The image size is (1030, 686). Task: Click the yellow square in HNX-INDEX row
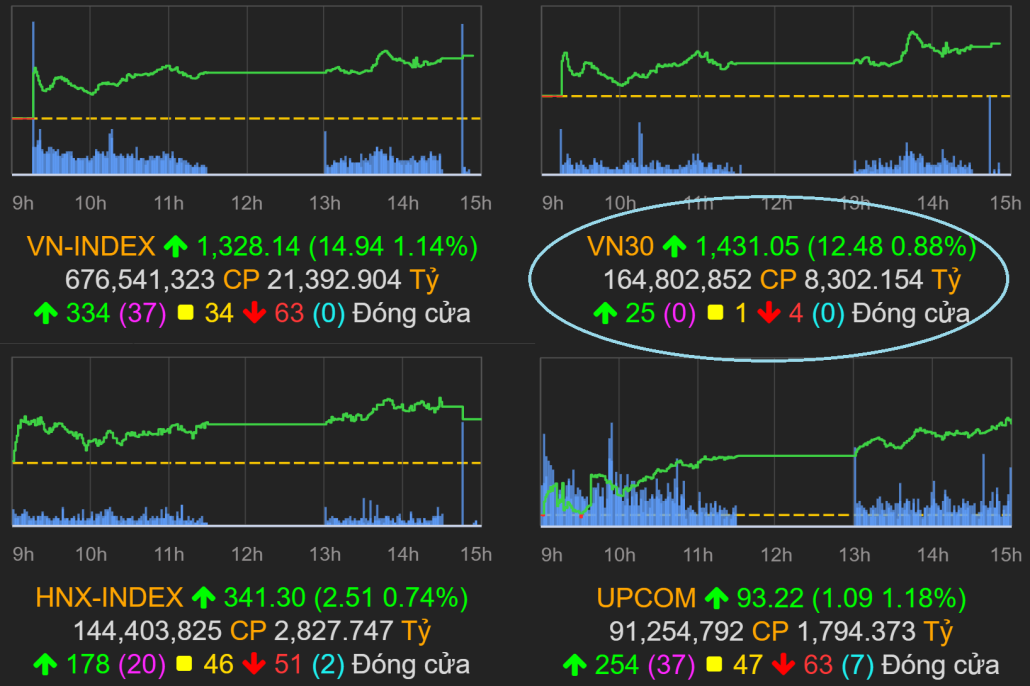(186, 665)
